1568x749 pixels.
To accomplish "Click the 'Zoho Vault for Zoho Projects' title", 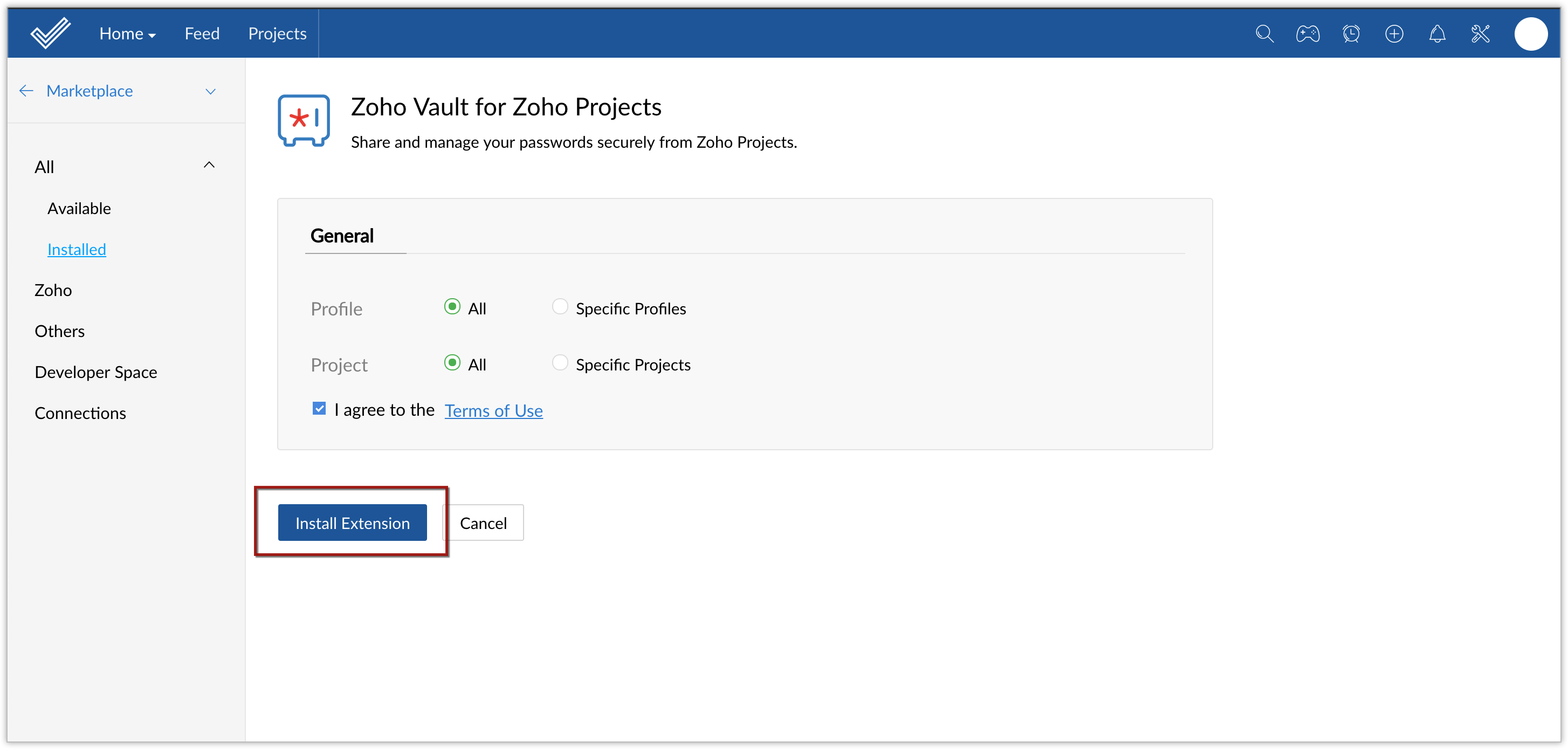I will point(506,107).
